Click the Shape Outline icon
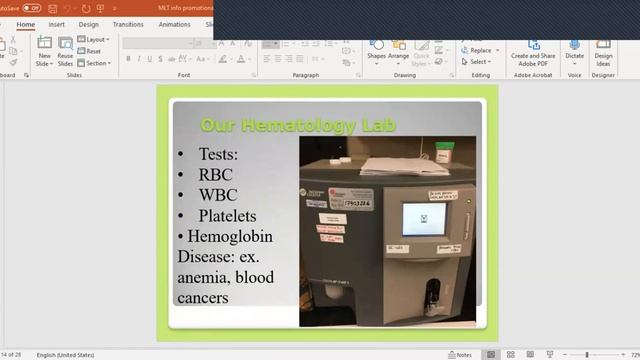 (x=439, y=50)
